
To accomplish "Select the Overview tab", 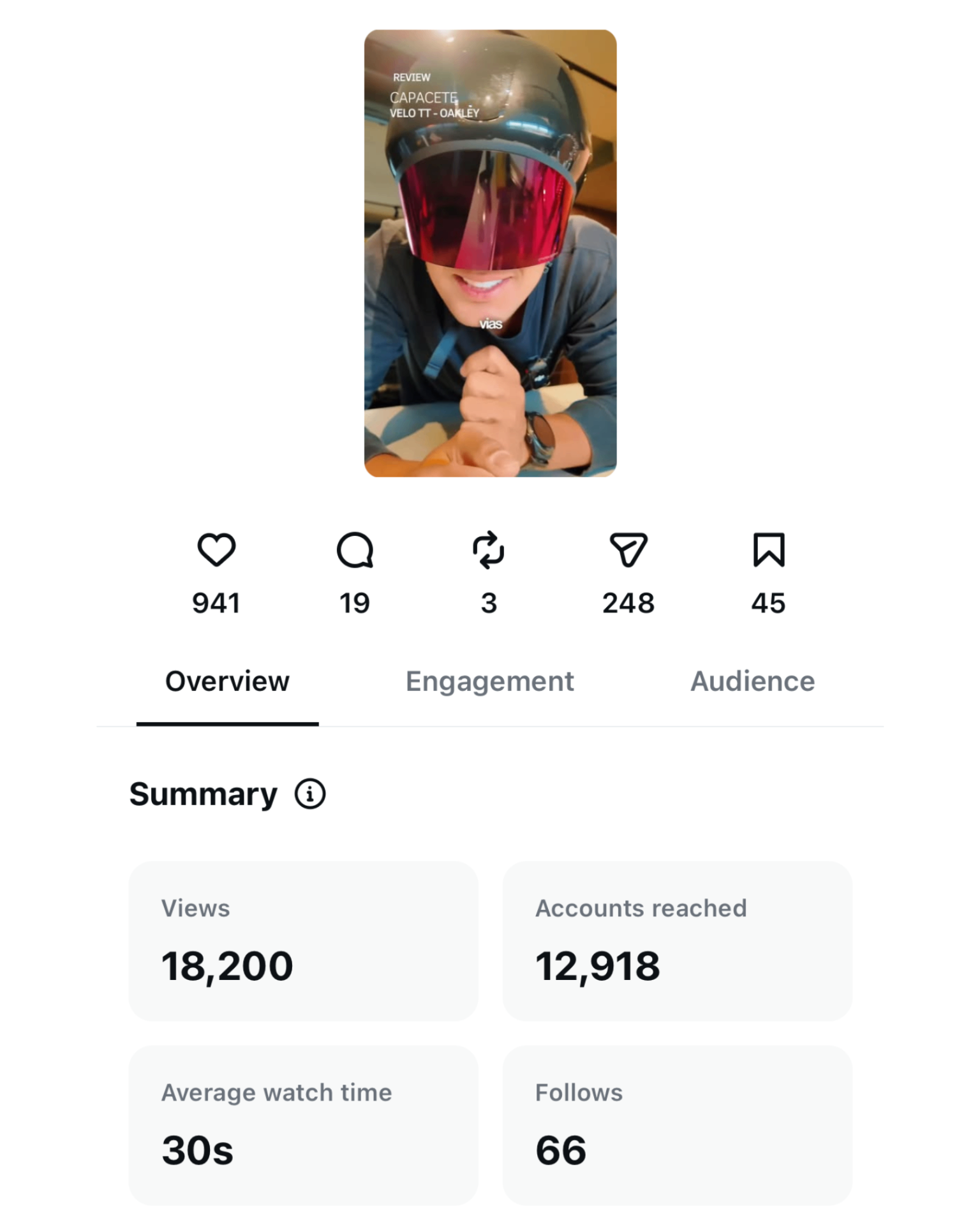I will point(227,681).
